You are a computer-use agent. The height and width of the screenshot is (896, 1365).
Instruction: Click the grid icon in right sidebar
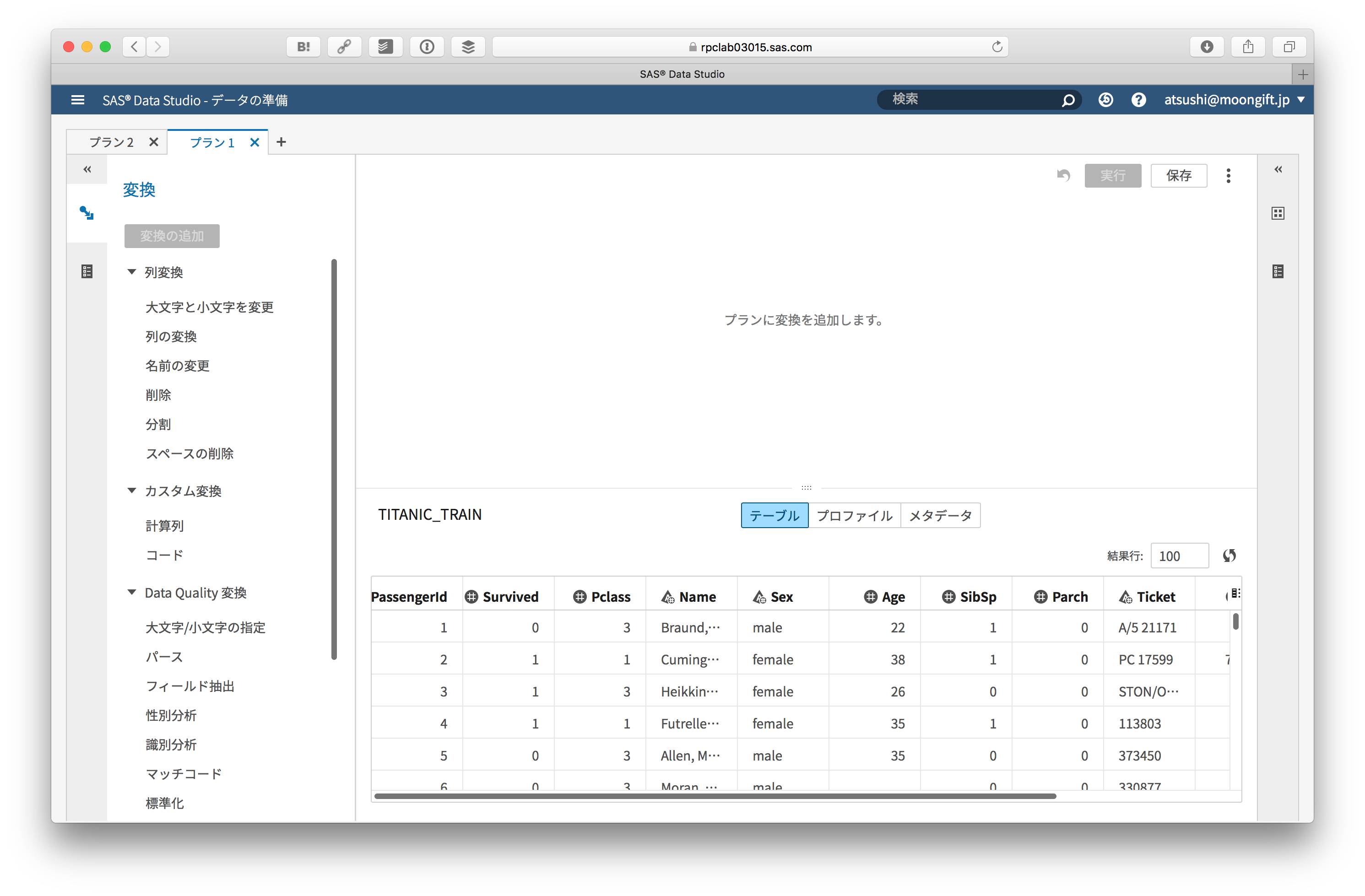point(1278,213)
